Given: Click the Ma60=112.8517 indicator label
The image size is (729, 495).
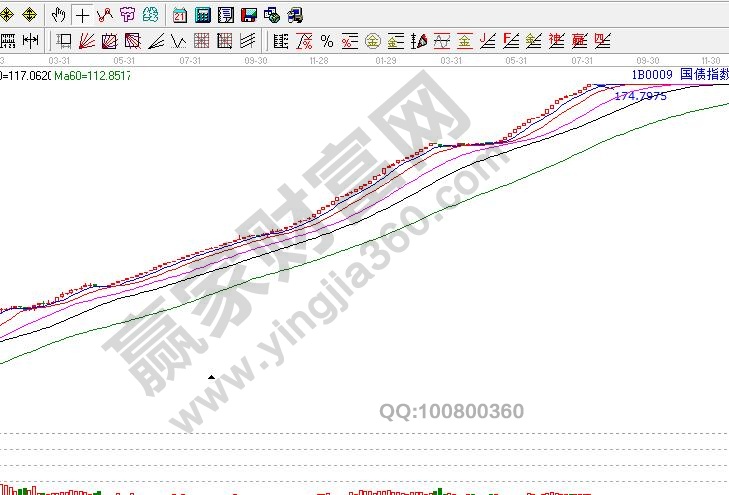Looking at the screenshot, I should point(92,75).
